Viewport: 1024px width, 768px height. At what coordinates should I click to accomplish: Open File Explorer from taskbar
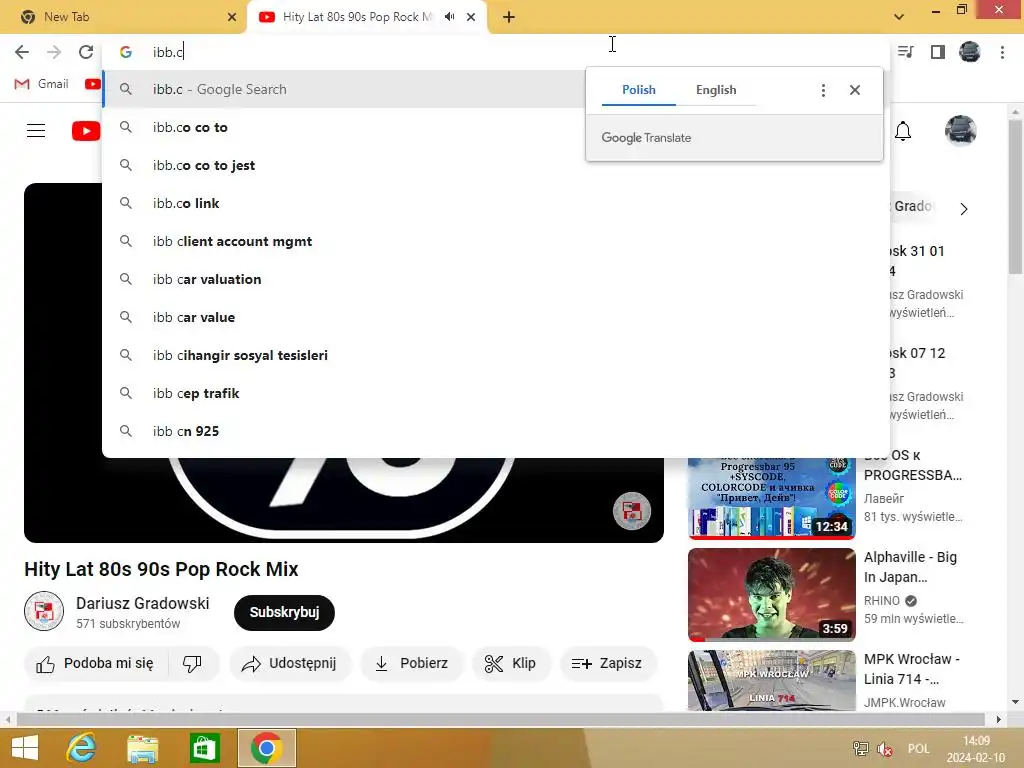tap(142, 748)
